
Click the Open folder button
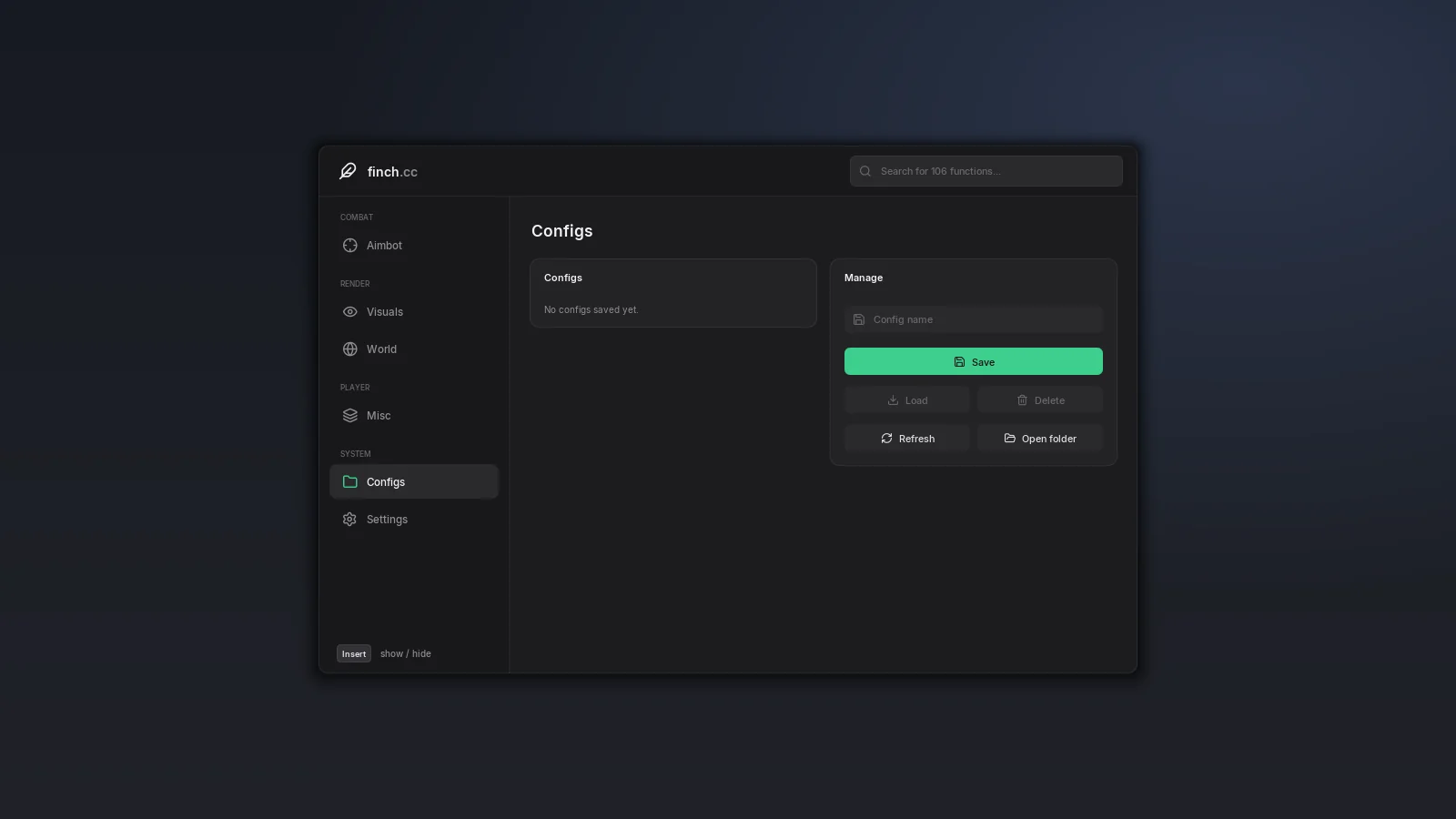pos(1040,439)
